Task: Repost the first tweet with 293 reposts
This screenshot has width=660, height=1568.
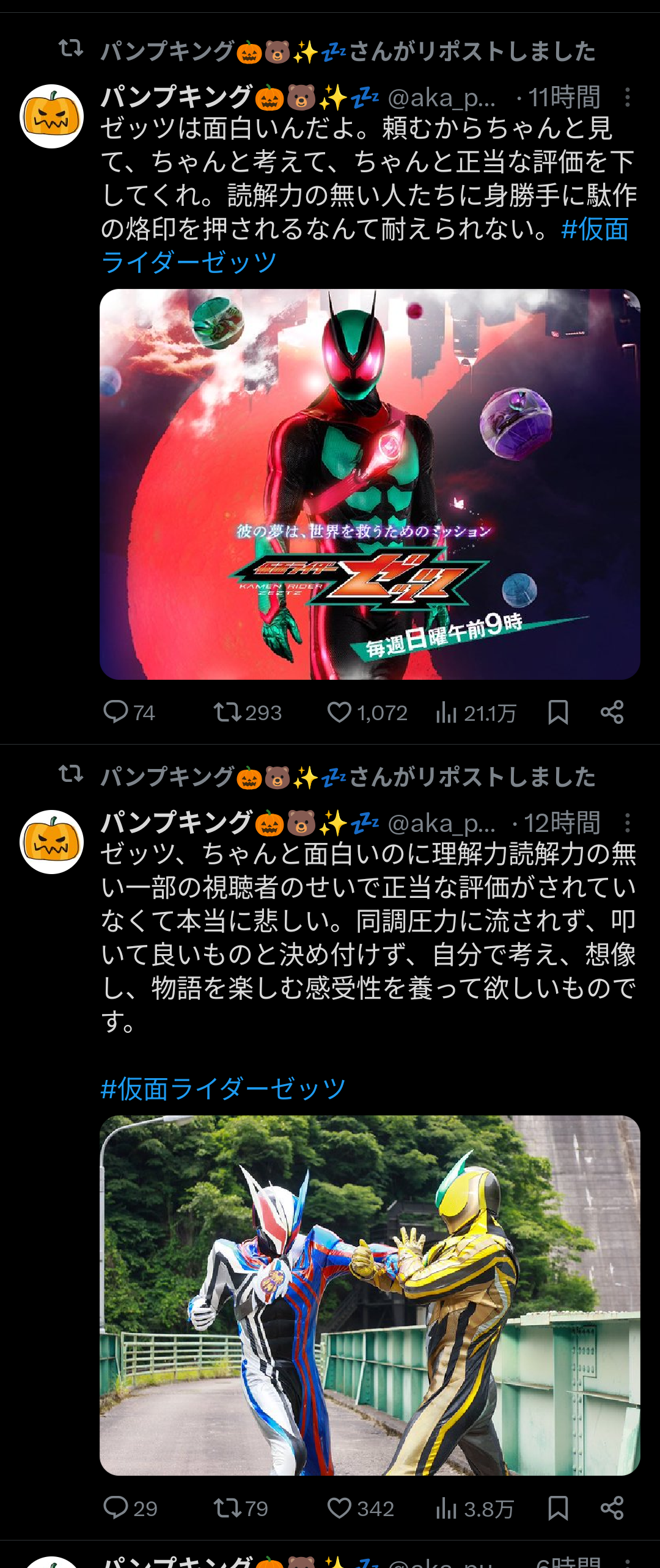Action: pos(247,712)
